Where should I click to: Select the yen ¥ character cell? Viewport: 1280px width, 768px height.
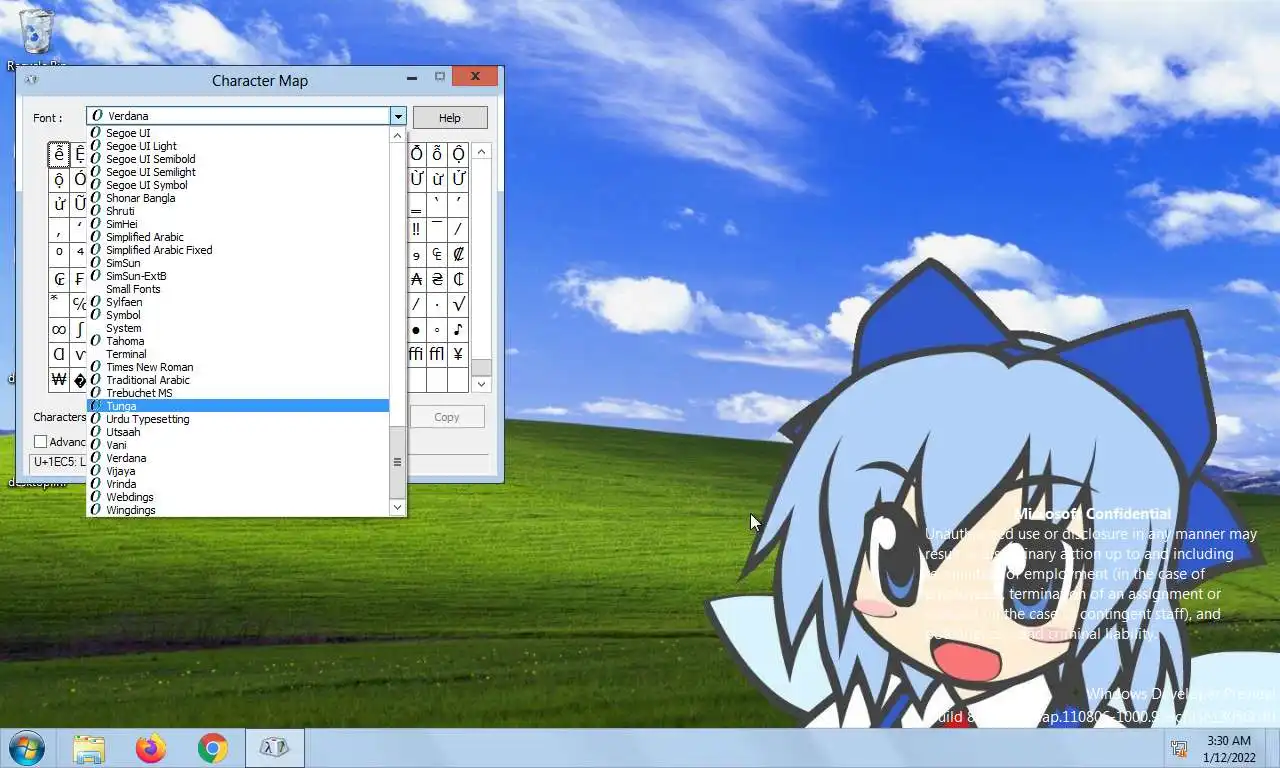pyautogui.click(x=458, y=354)
